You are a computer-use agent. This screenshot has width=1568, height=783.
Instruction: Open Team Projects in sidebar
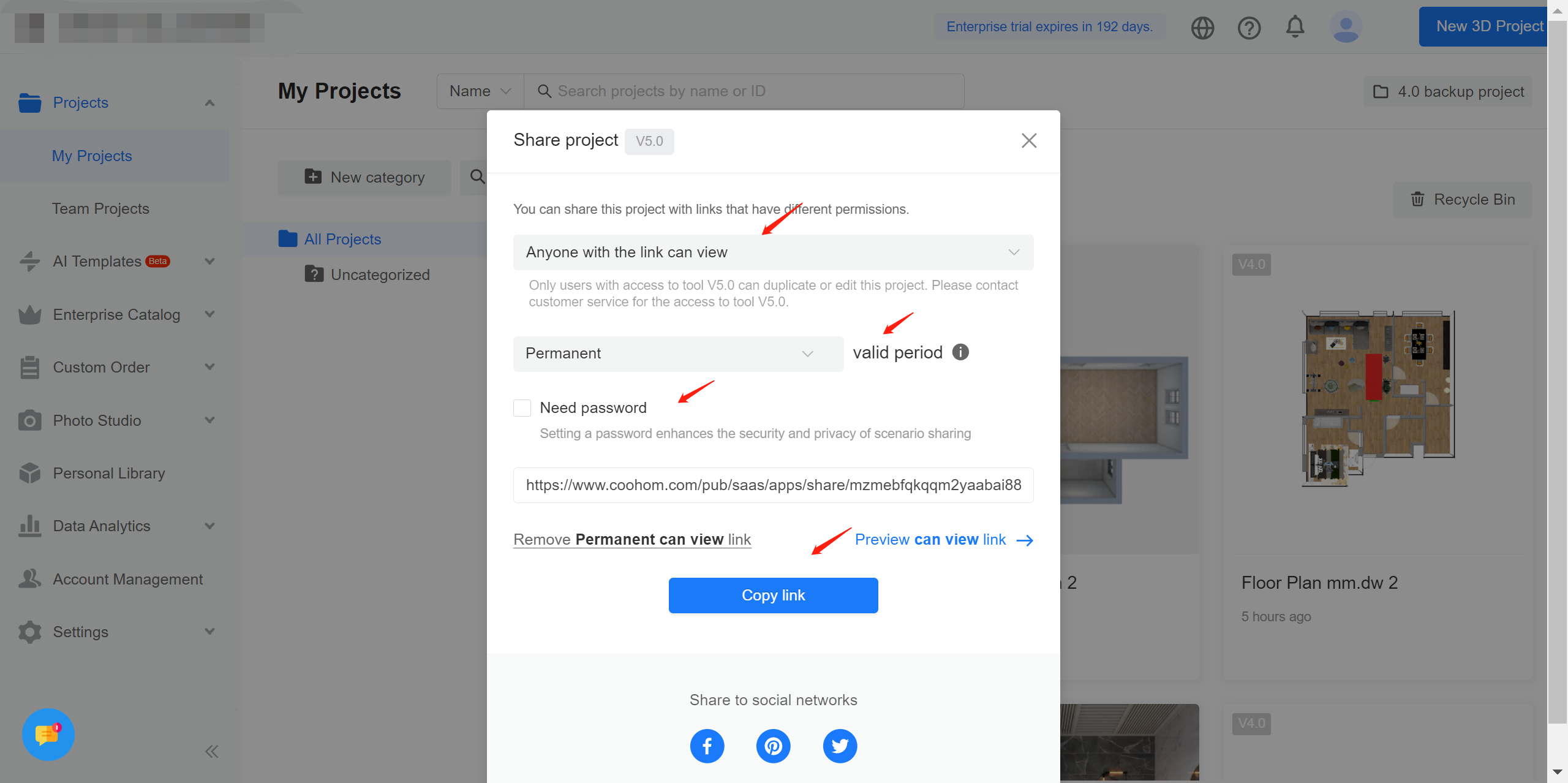[100, 209]
